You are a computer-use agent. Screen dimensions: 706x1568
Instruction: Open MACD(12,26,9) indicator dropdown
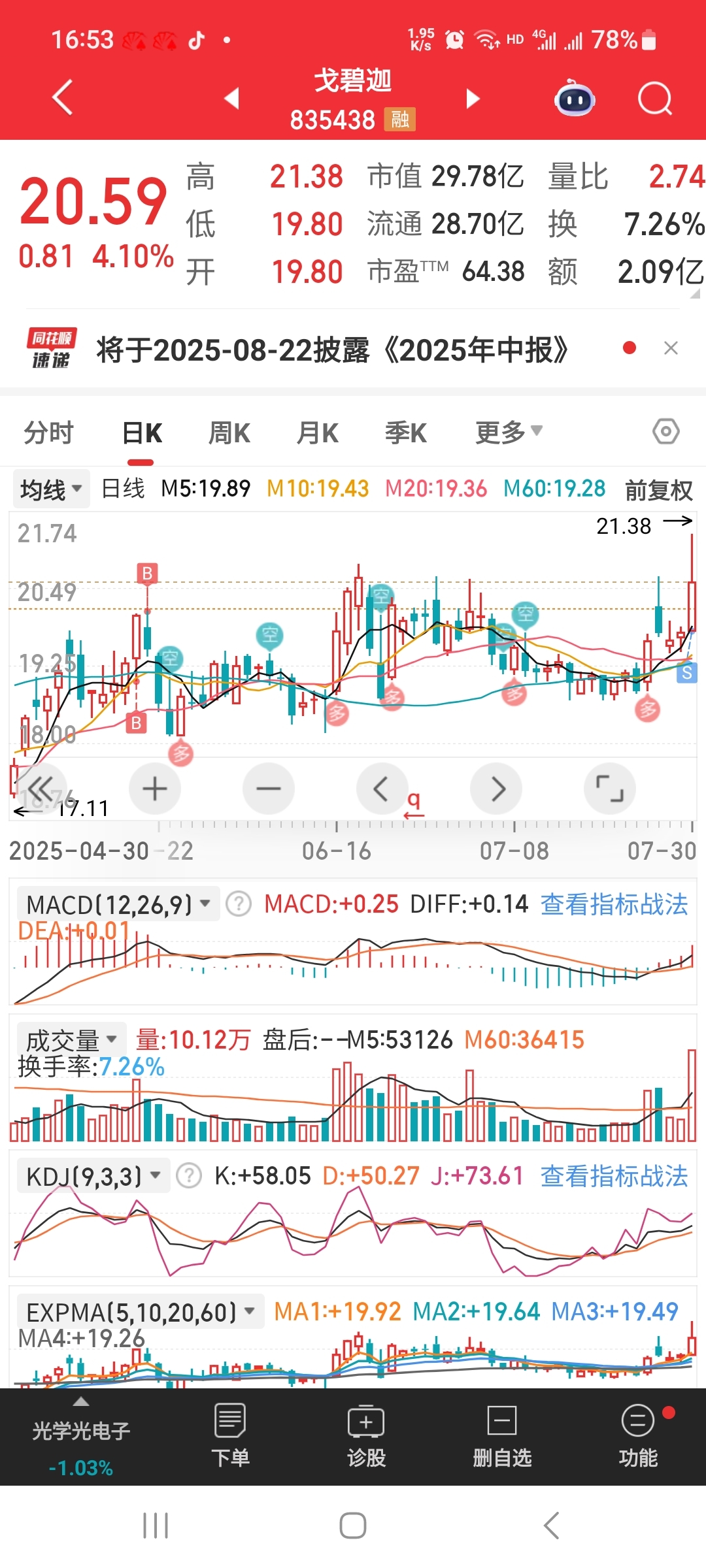(x=118, y=904)
